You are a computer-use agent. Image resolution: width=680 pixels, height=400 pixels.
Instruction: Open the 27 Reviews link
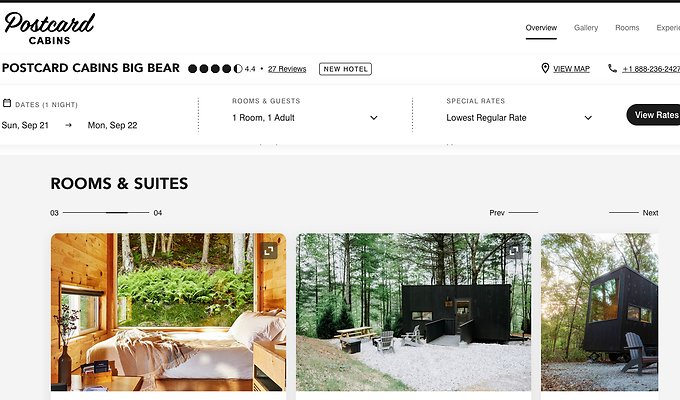287,69
